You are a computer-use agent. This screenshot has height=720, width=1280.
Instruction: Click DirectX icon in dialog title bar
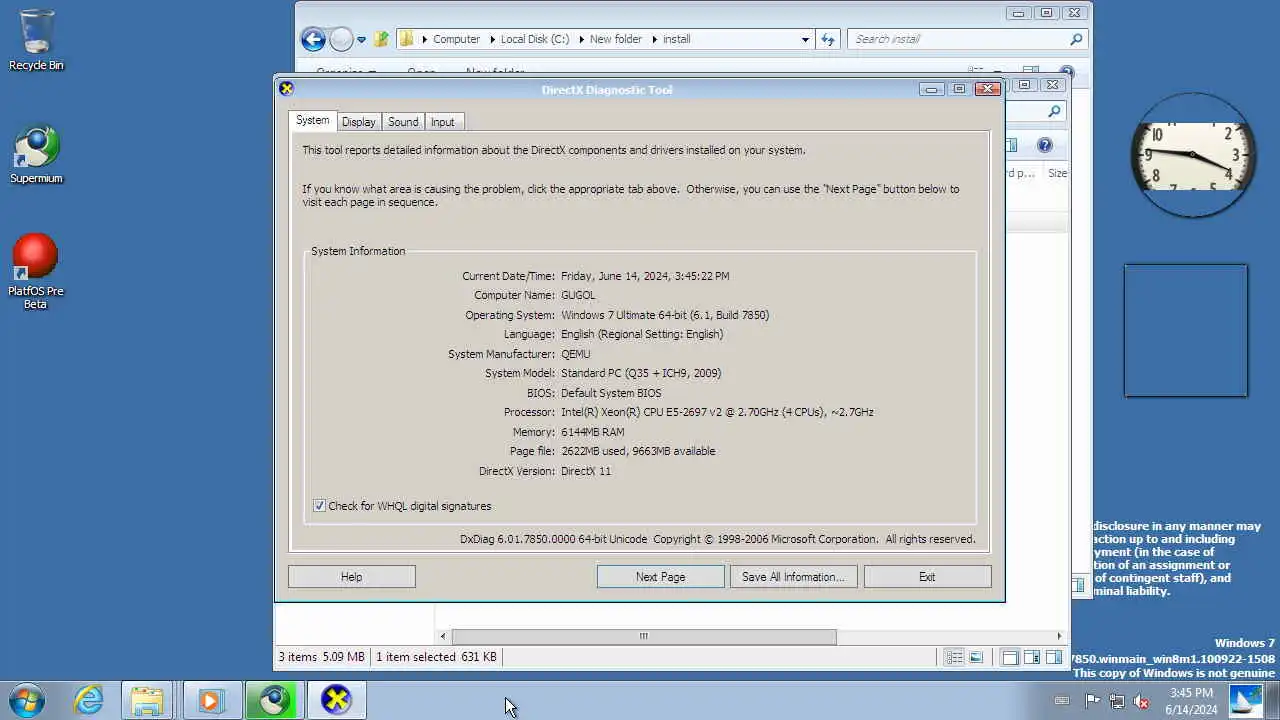coord(286,89)
